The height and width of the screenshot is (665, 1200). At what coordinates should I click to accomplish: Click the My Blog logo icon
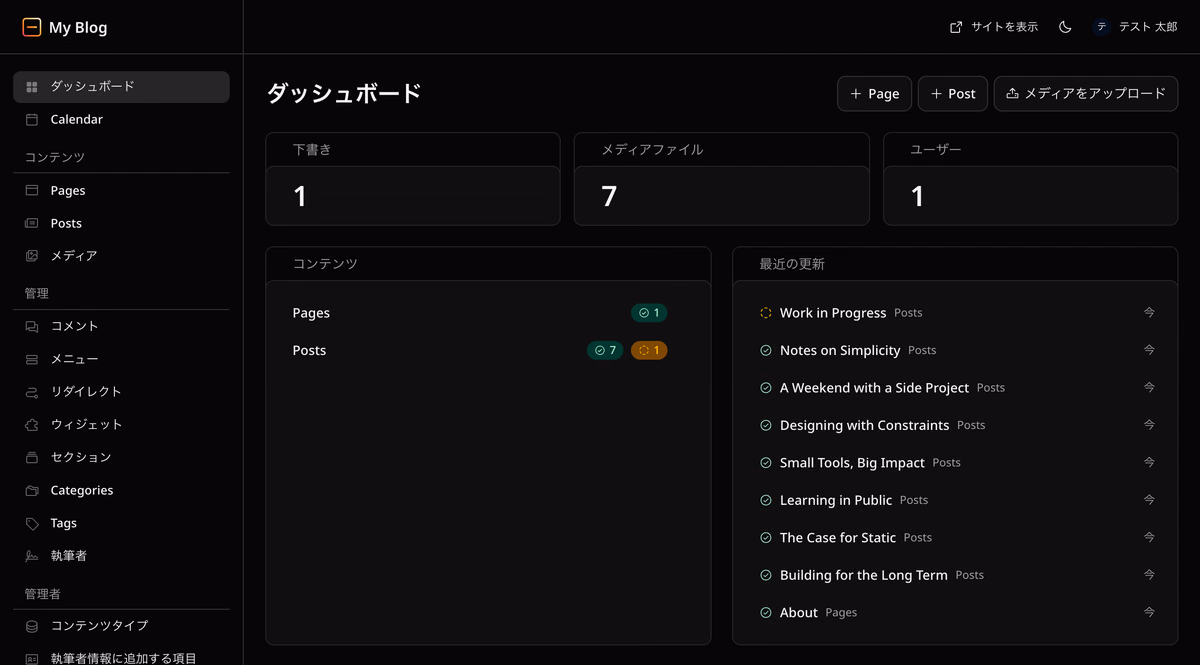pyautogui.click(x=32, y=27)
